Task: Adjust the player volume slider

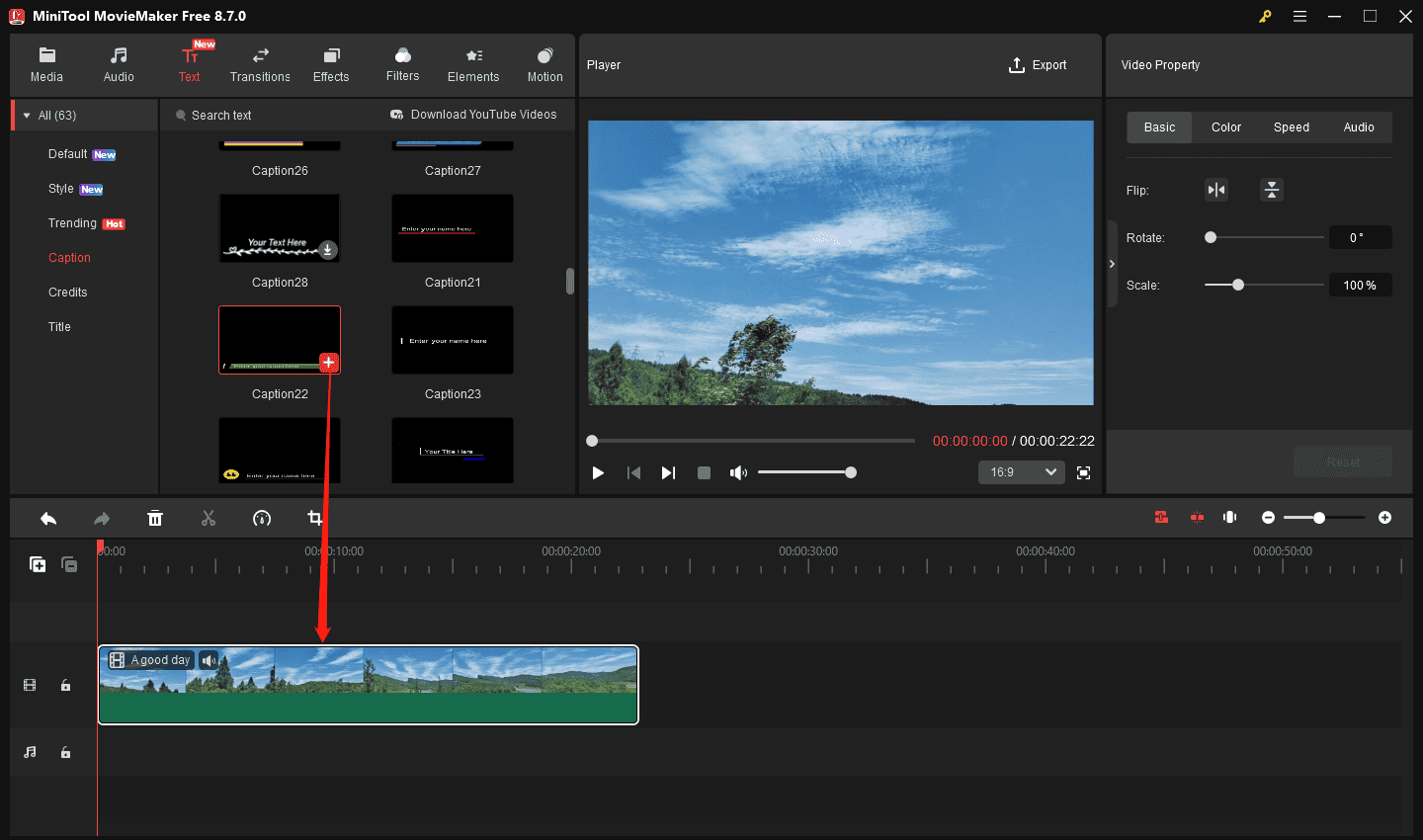Action: pos(806,472)
